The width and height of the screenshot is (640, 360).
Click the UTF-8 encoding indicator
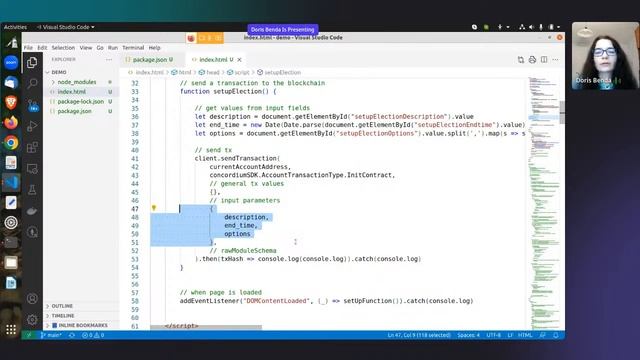click(x=493, y=335)
